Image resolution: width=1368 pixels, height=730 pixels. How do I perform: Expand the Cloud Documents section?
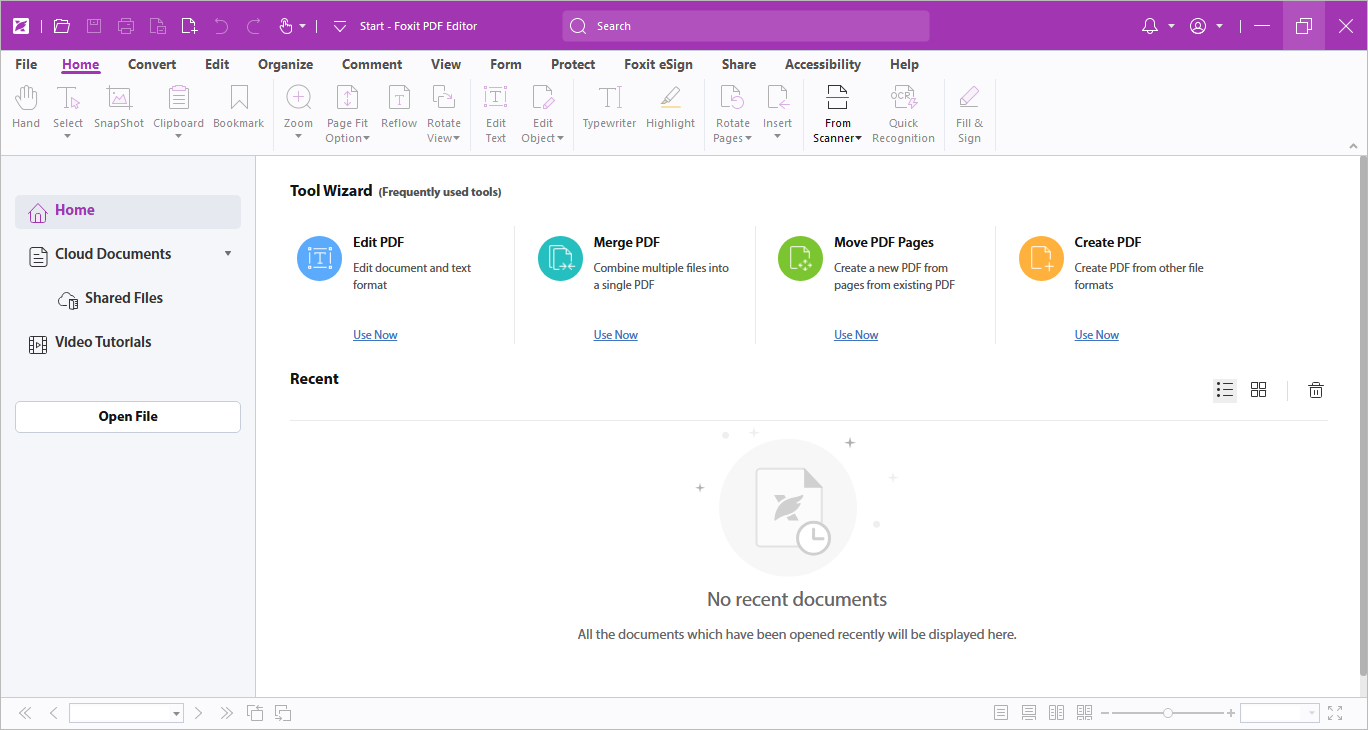click(x=228, y=254)
